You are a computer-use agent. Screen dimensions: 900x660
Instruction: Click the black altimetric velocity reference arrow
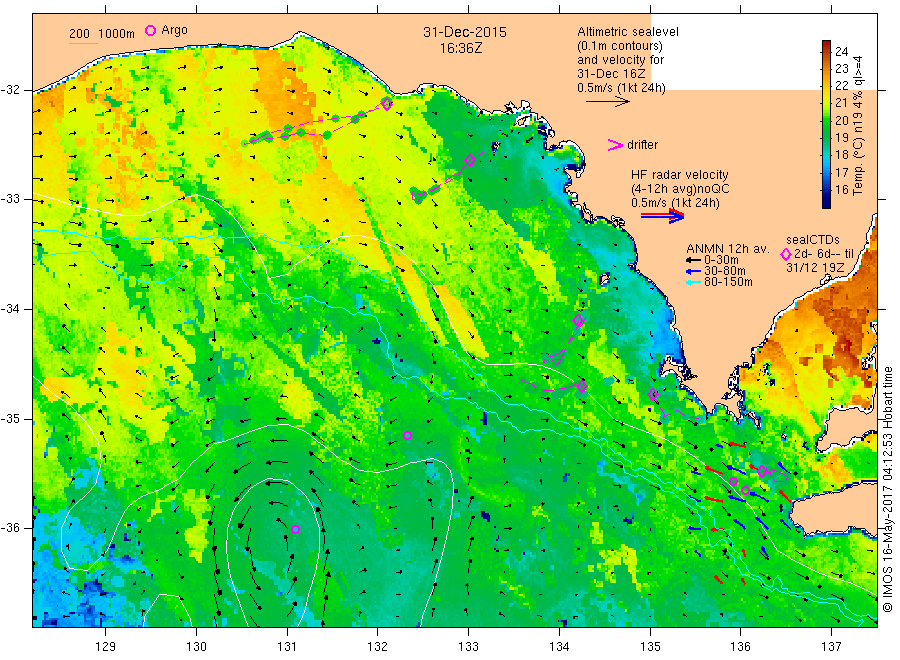tap(608, 102)
